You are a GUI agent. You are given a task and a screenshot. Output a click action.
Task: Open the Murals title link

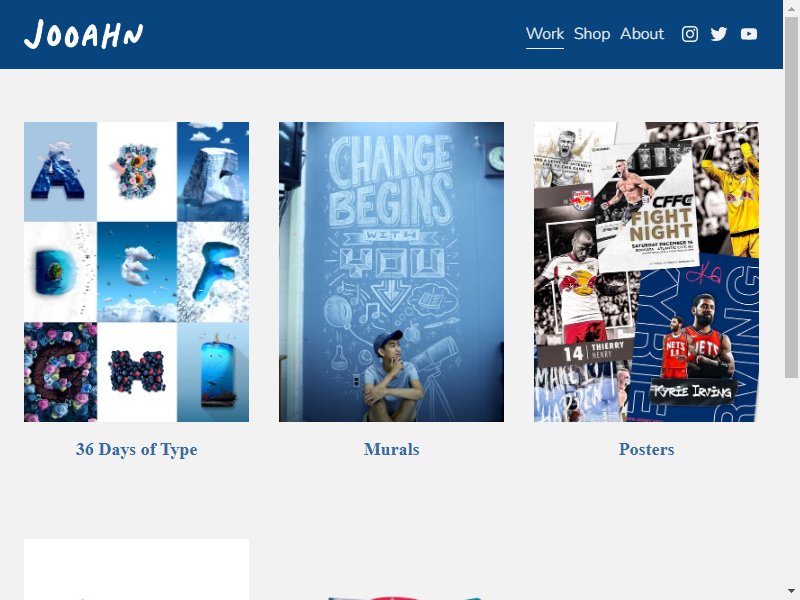click(x=391, y=449)
